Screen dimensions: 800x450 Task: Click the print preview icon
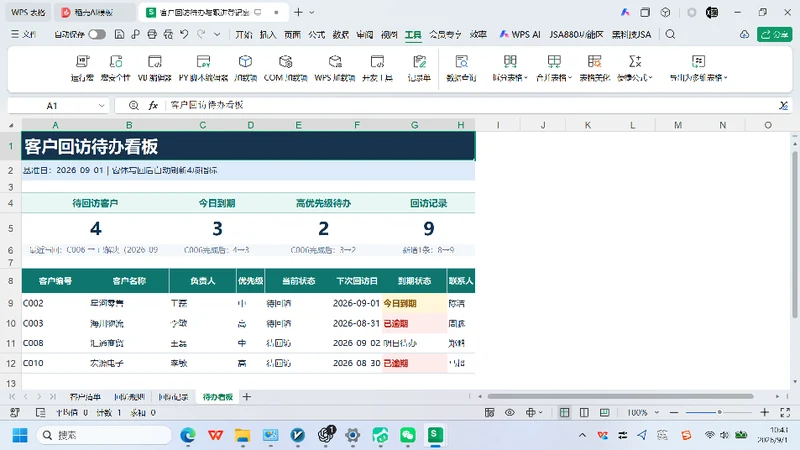tap(168, 34)
